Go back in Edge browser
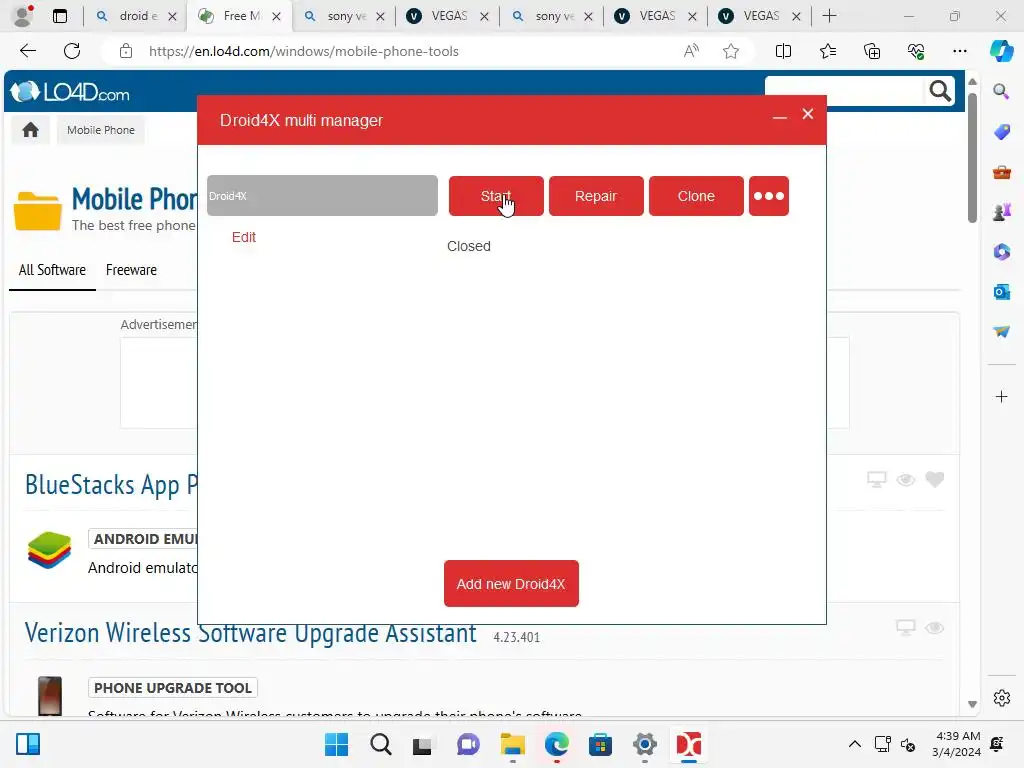 pyautogui.click(x=28, y=51)
